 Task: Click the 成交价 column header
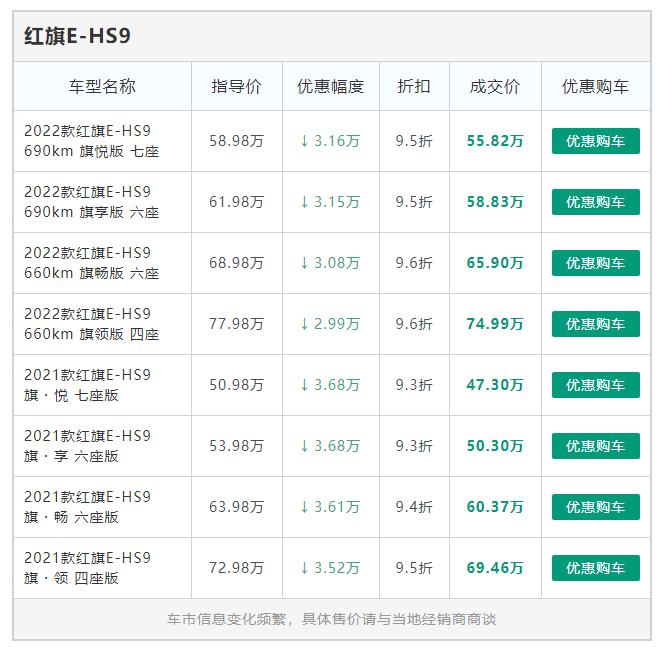pyautogui.click(x=495, y=86)
